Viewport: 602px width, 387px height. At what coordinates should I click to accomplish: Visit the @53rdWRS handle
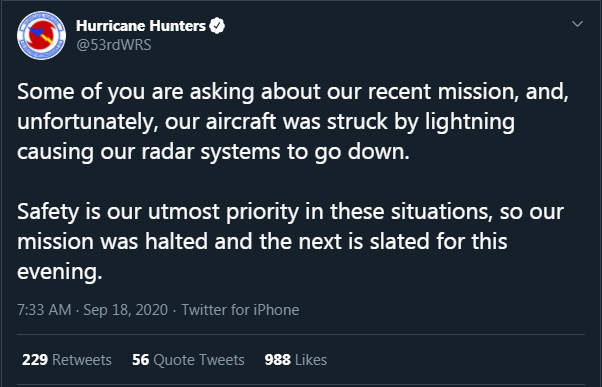point(114,45)
